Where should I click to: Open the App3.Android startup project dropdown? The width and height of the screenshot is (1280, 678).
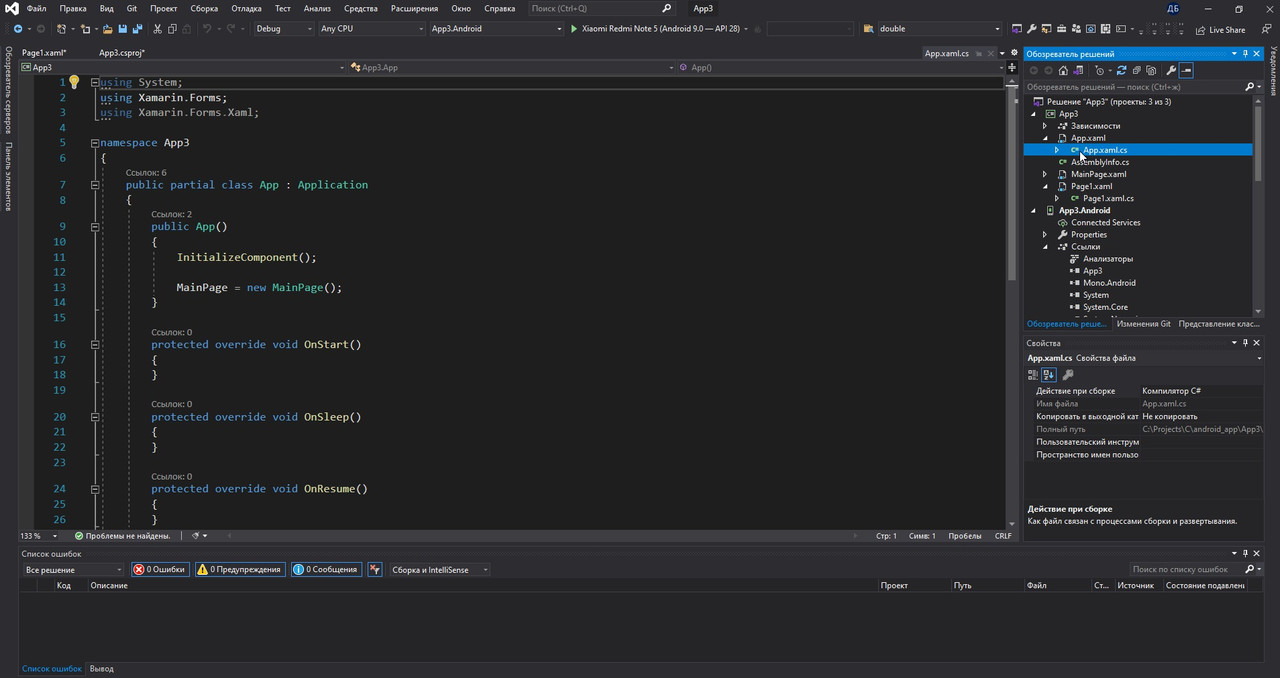coord(496,29)
